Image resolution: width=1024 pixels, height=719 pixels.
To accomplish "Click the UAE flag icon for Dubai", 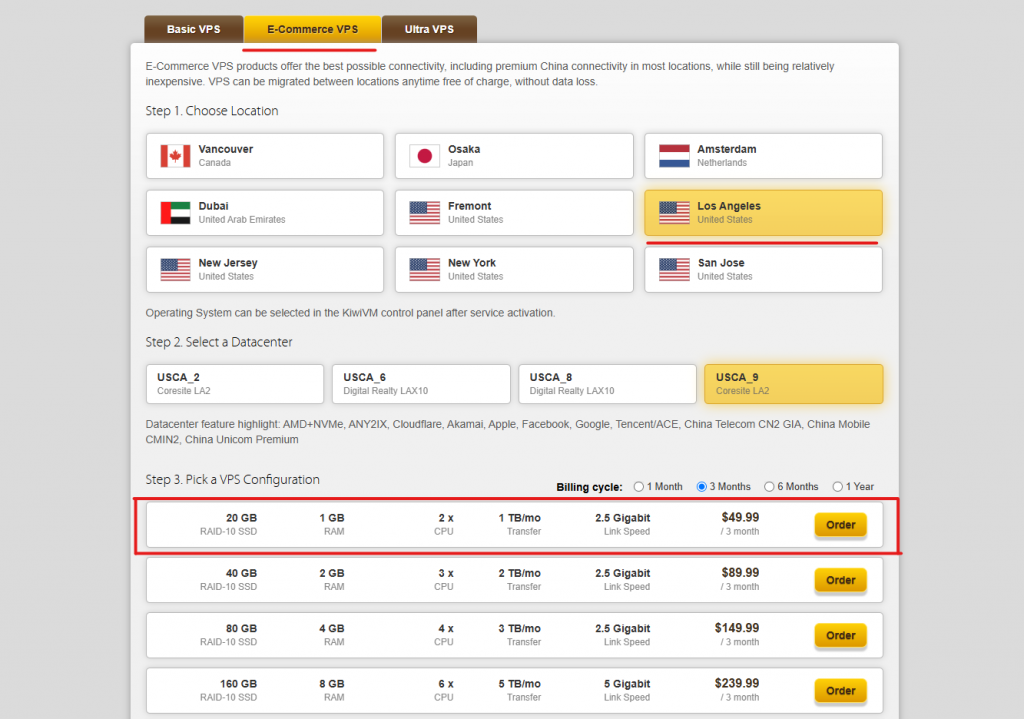I will click(175, 213).
